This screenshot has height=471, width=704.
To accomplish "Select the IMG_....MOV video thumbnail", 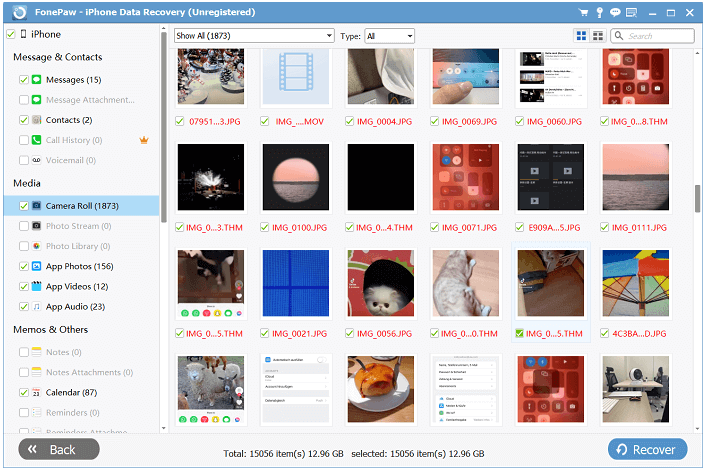I will point(296,76).
